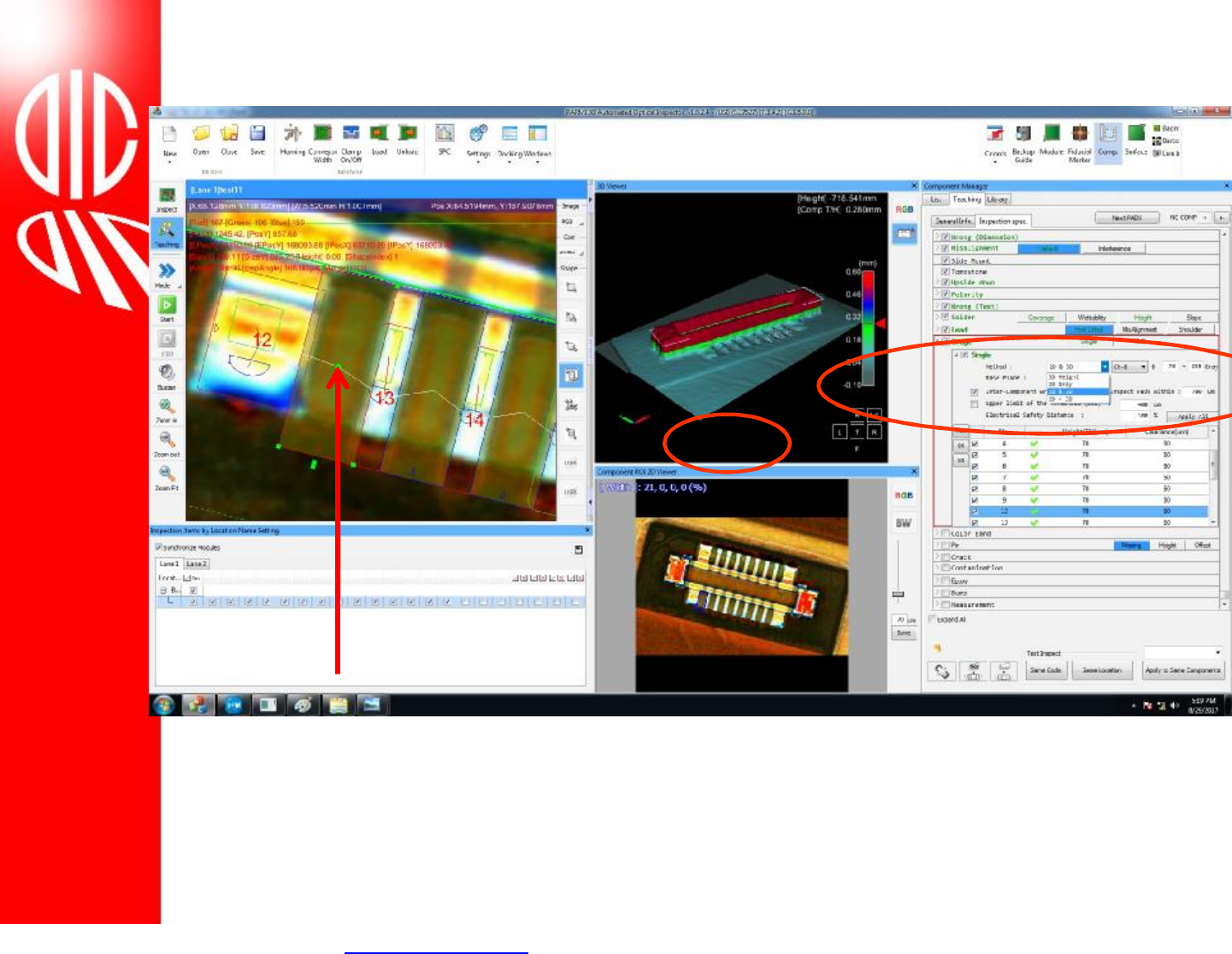Switch to the Teaching tab in Component Manager

(x=966, y=199)
